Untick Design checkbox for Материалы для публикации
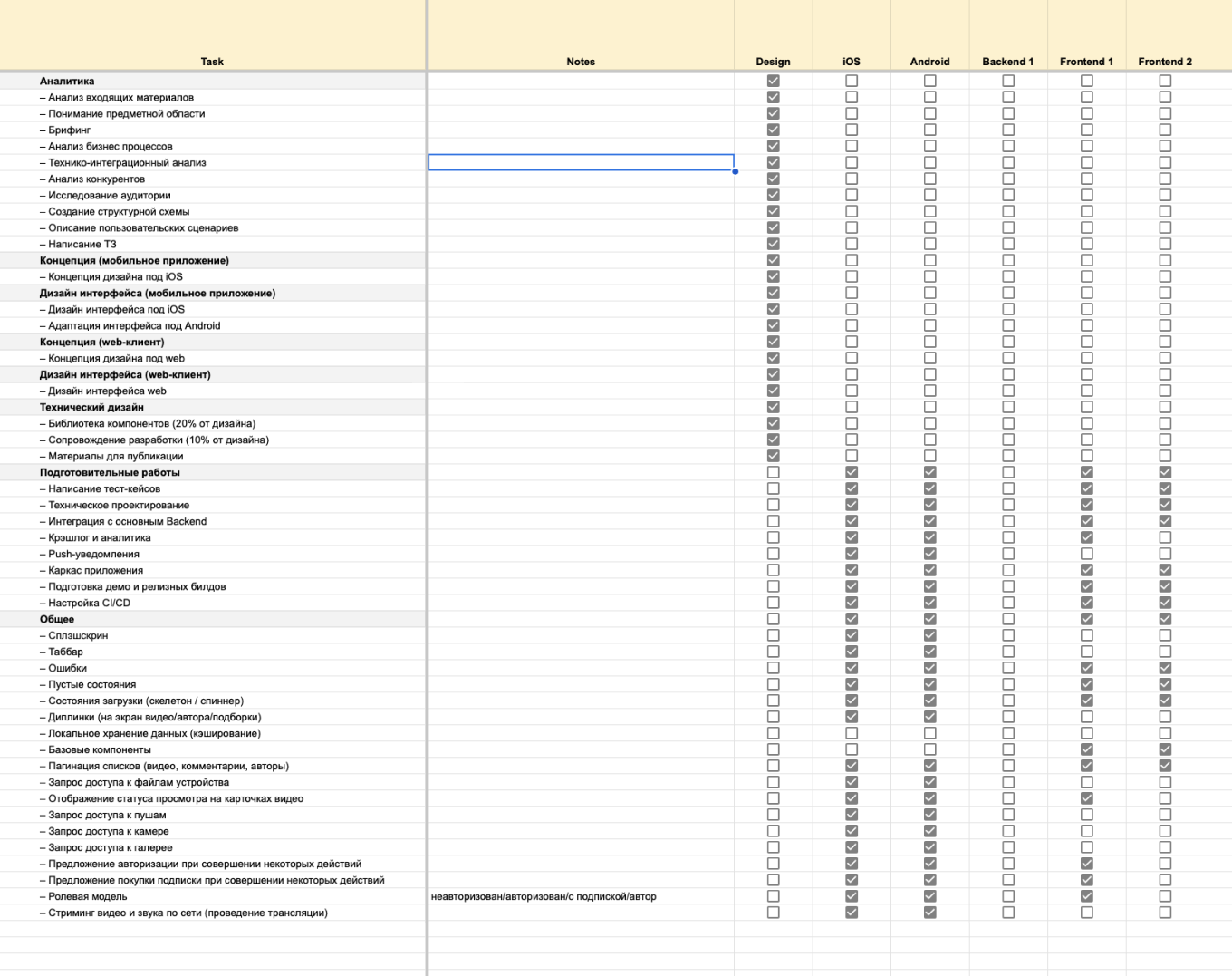 (773, 456)
